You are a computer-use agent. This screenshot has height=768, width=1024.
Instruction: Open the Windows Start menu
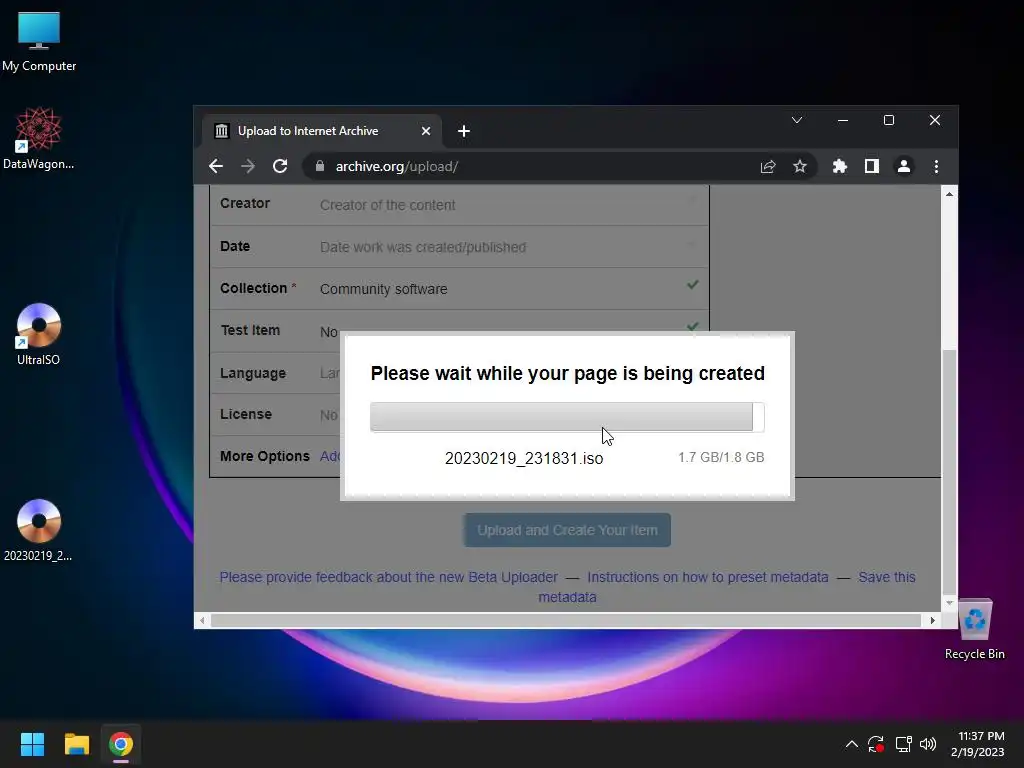33,744
